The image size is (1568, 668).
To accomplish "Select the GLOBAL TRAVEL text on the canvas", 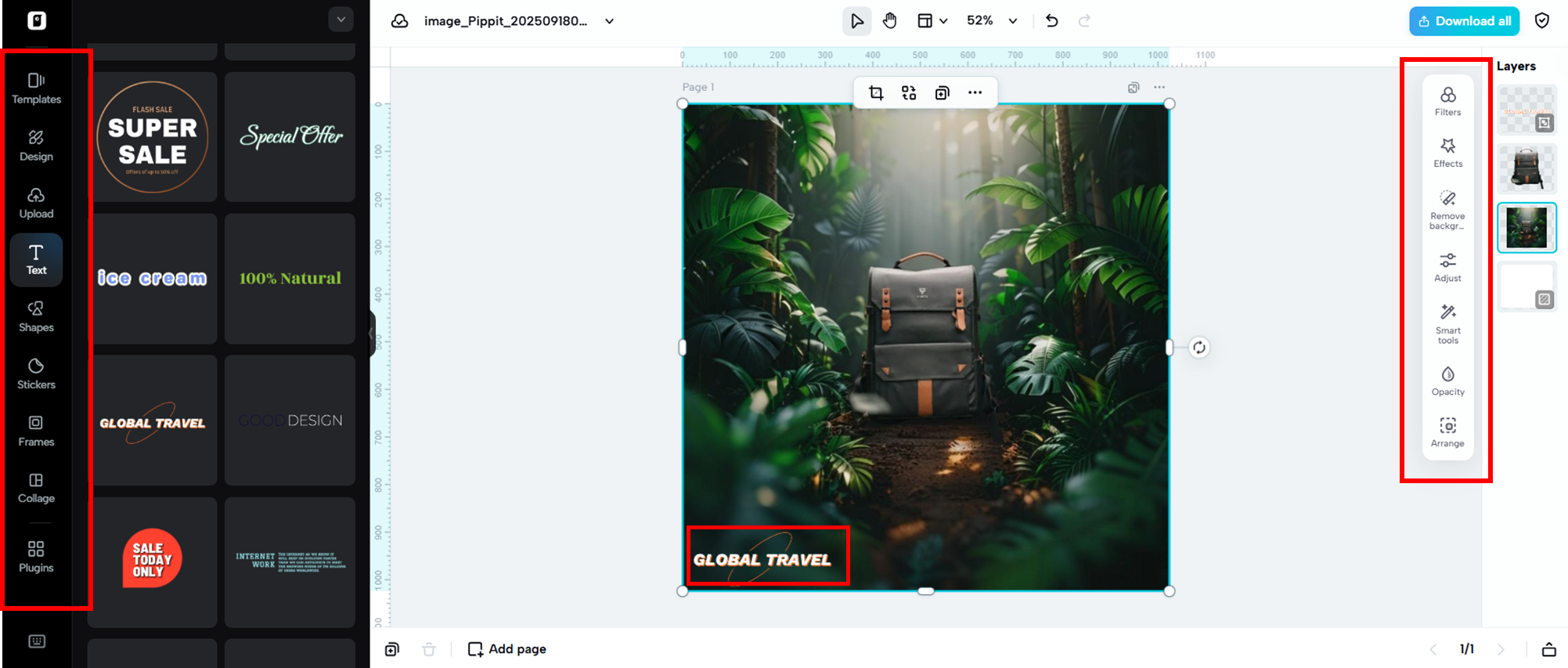I will click(762, 559).
